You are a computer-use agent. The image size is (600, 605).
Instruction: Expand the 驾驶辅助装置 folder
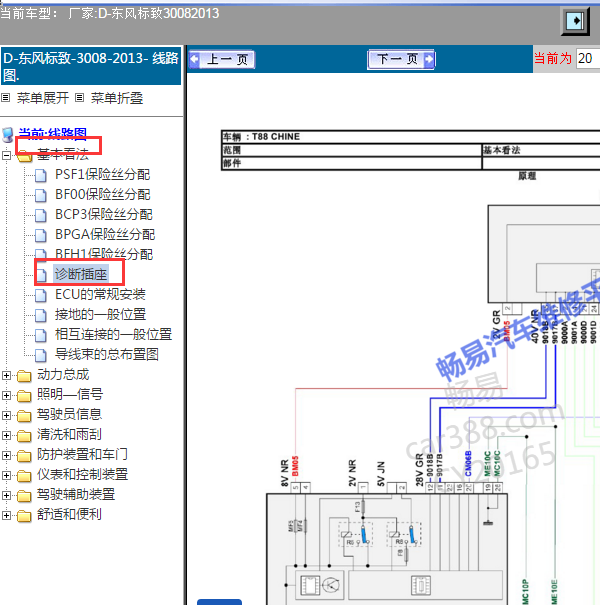click(6, 496)
